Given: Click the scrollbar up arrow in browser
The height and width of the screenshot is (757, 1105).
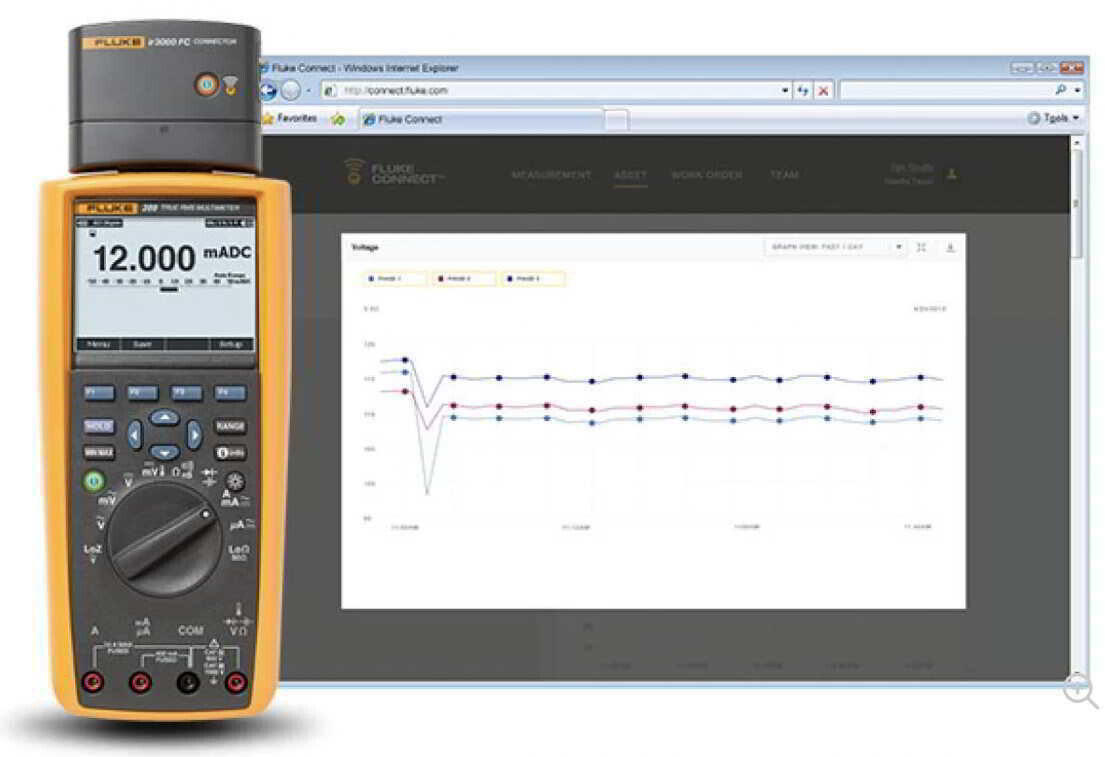Looking at the screenshot, I should click(1075, 143).
